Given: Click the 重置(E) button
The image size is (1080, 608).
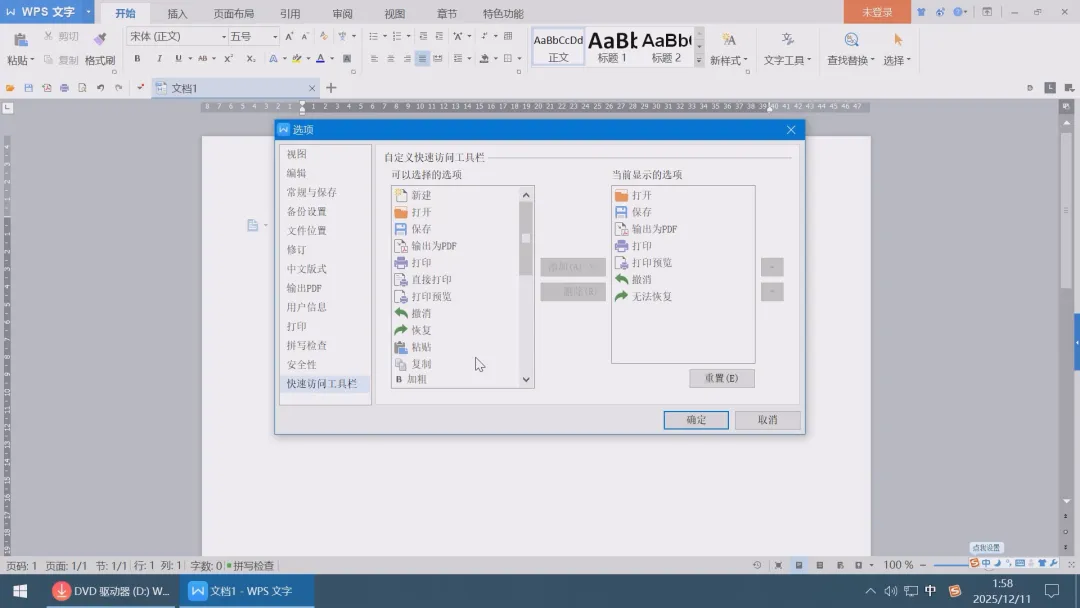Looking at the screenshot, I should (x=722, y=378).
